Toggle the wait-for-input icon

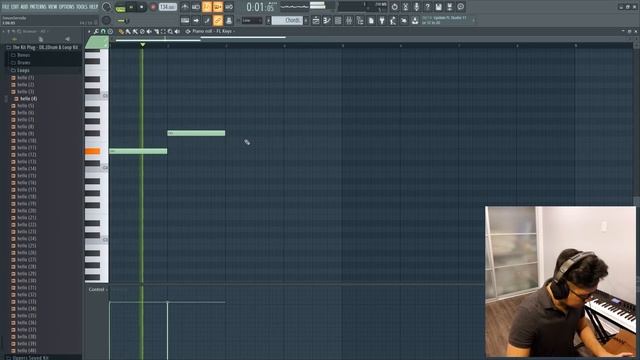point(196,7)
